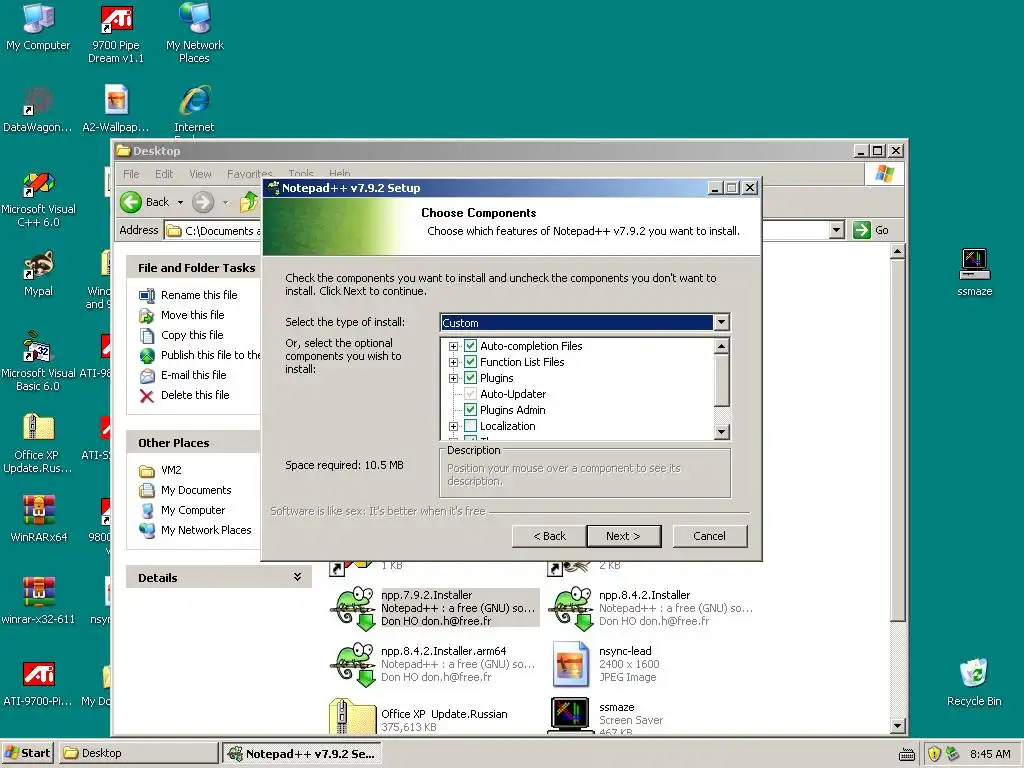Select WinRARx64 desktop icon
Screen dimensions: 1024x768
39,519
